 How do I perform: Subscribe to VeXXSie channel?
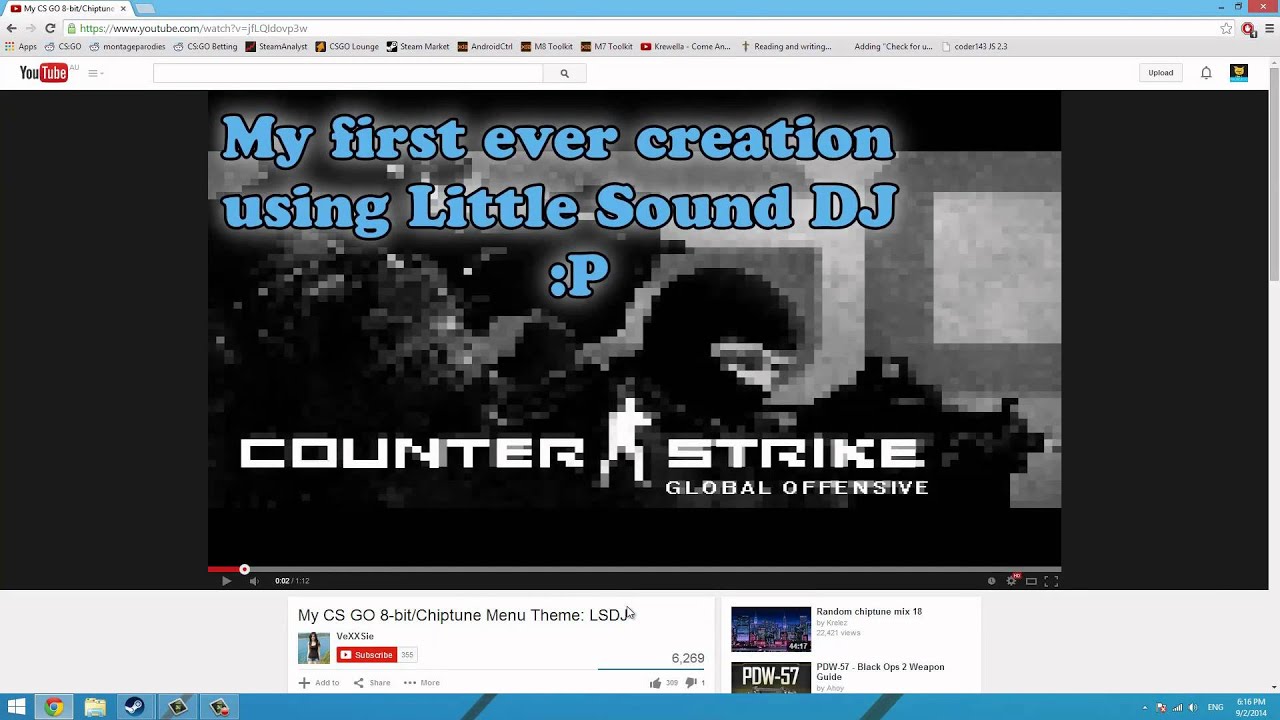tap(367, 655)
